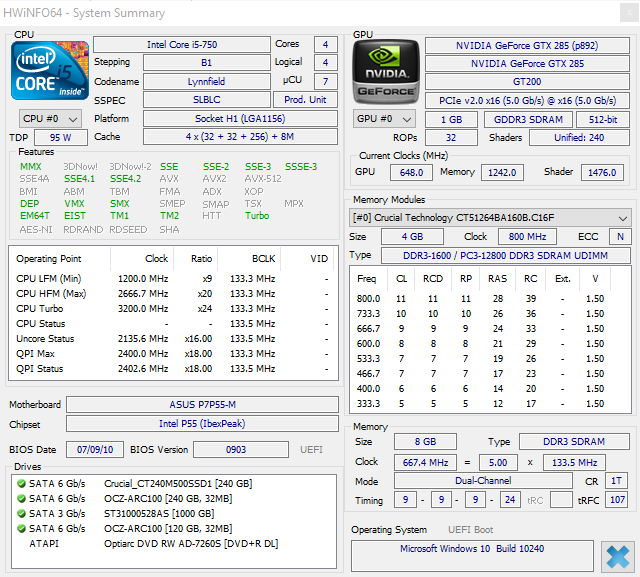Click the µCU 7 value

click(326, 81)
